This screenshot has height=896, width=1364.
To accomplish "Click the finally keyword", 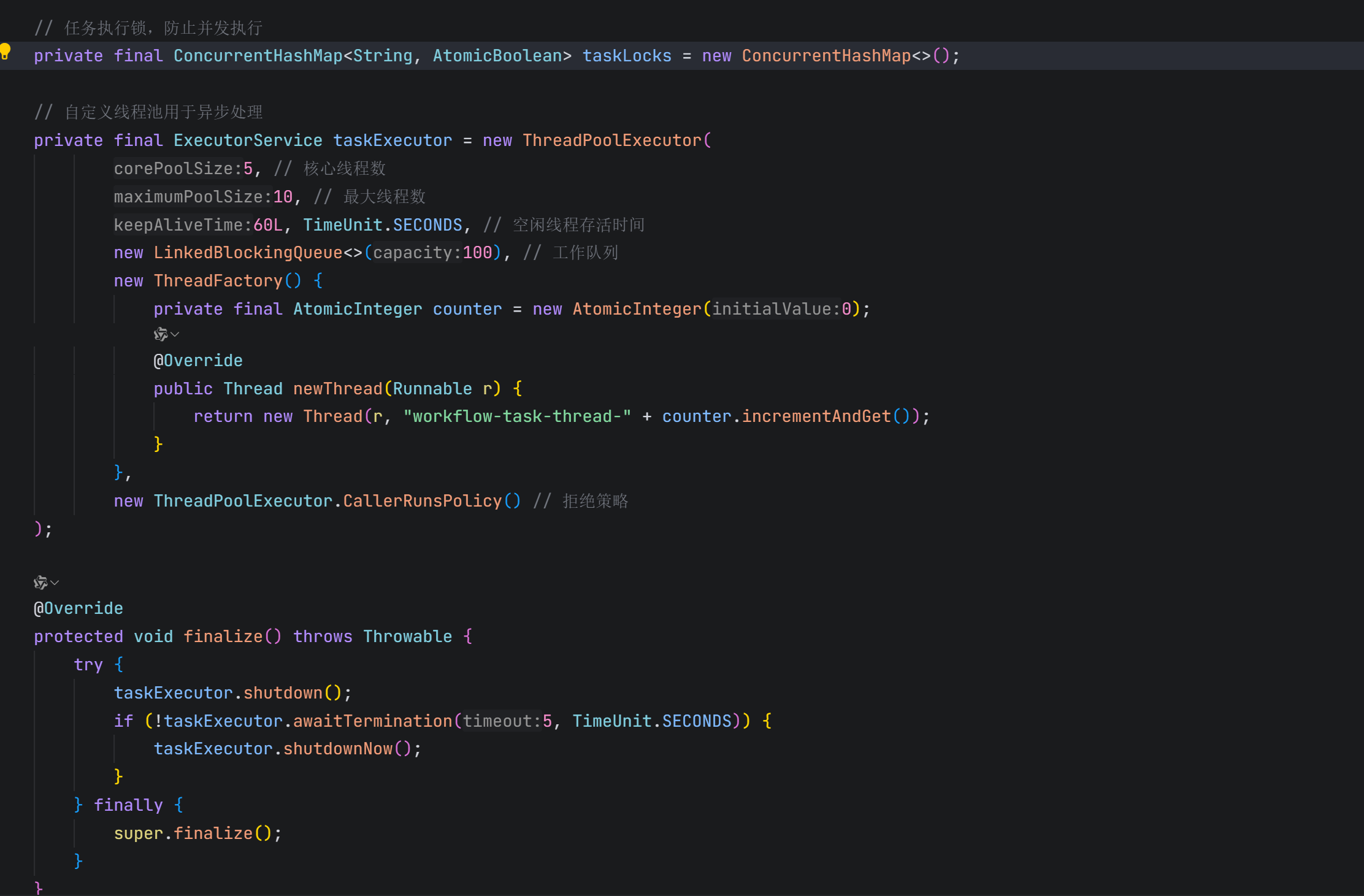I will (128, 805).
